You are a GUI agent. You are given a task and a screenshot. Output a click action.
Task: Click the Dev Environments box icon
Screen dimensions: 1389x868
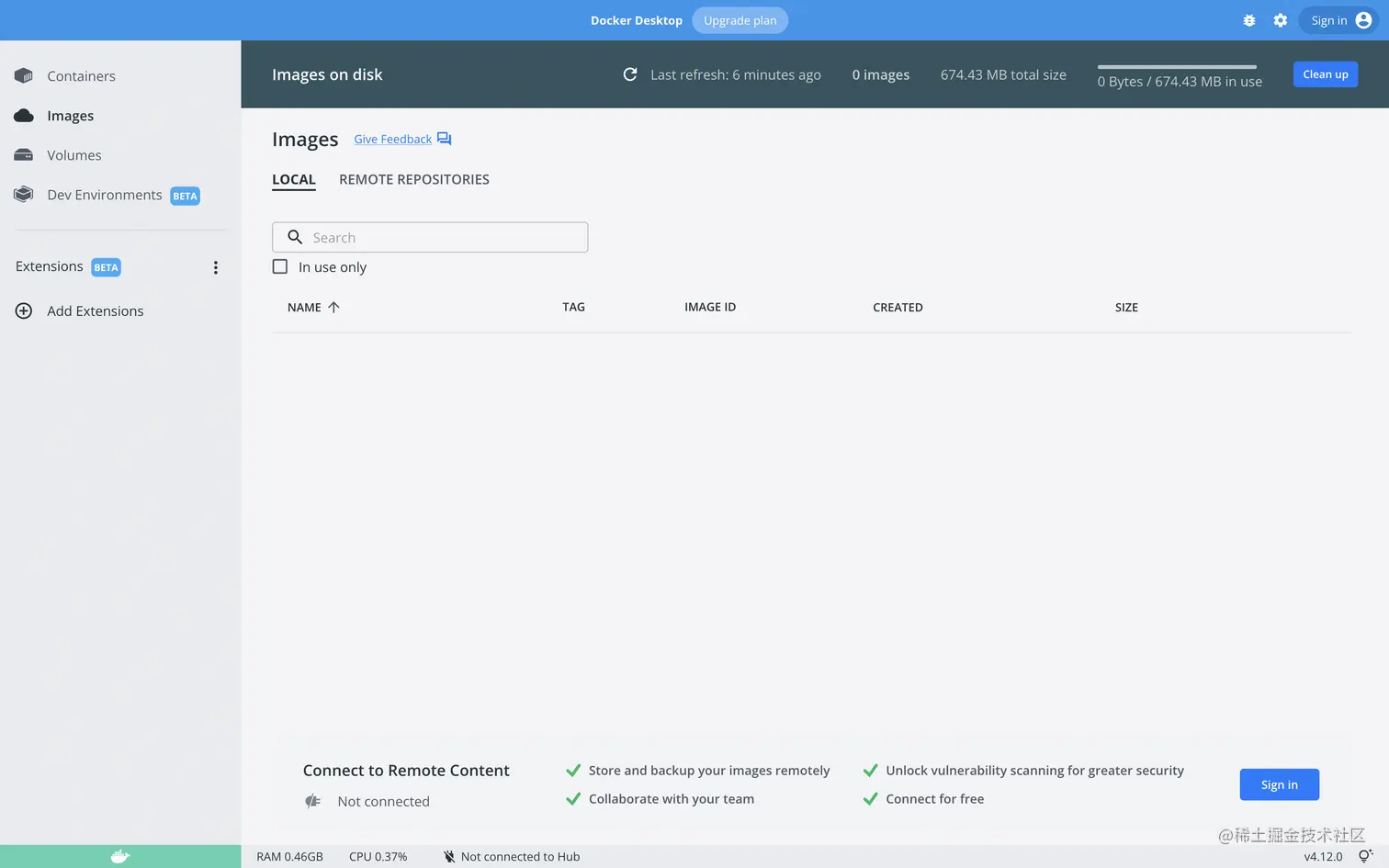pyautogui.click(x=24, y=194)
